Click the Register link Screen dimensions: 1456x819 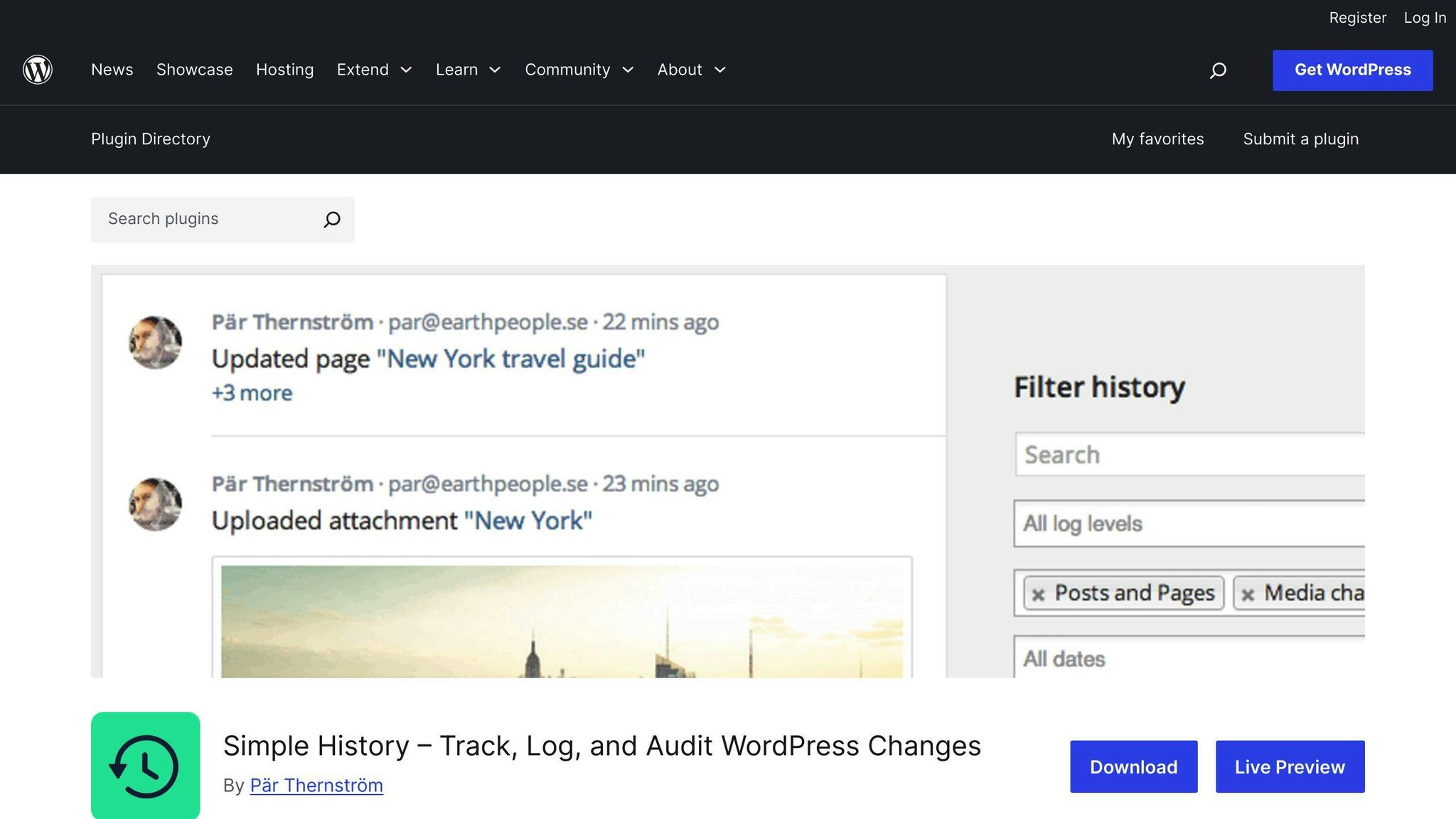(1358, 18)
